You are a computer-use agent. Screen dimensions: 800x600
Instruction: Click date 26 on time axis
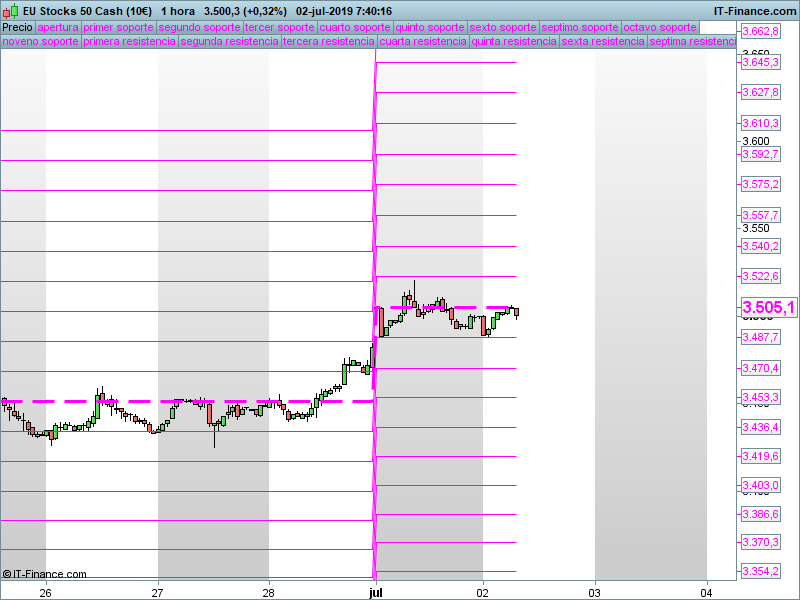point(46,593)
